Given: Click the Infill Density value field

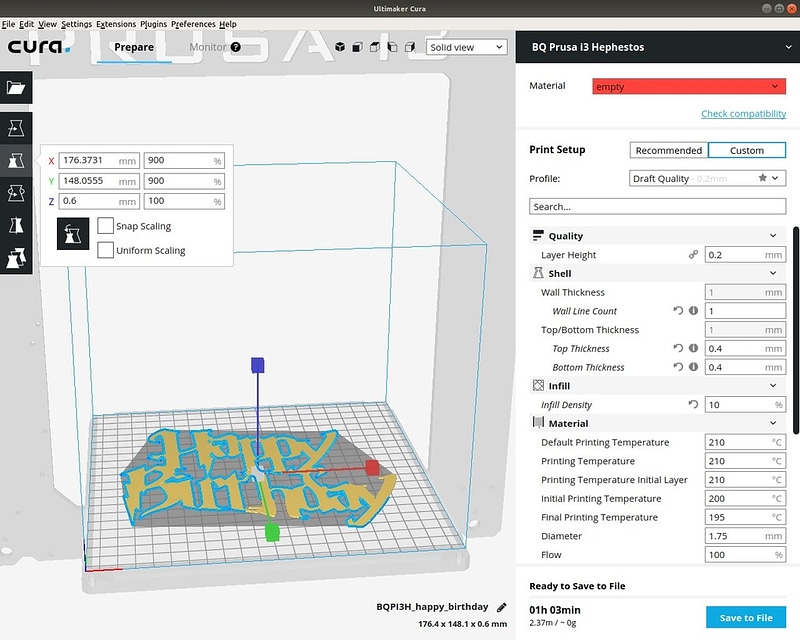Looking at the screenshot, I should (745, 404).
